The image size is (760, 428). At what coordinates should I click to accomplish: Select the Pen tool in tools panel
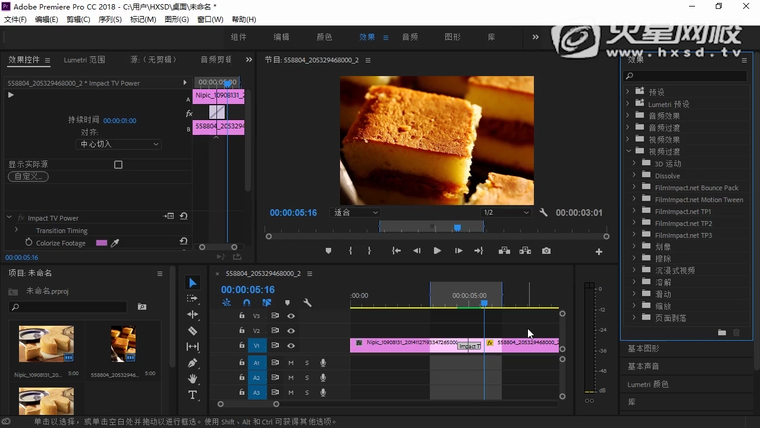point(193,363)
